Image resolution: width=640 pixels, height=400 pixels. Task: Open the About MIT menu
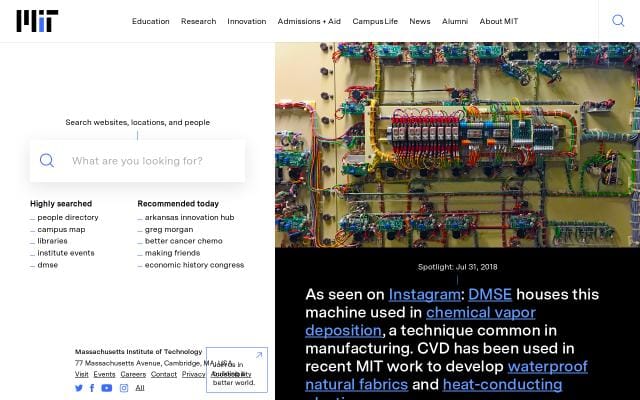point(499,21)
